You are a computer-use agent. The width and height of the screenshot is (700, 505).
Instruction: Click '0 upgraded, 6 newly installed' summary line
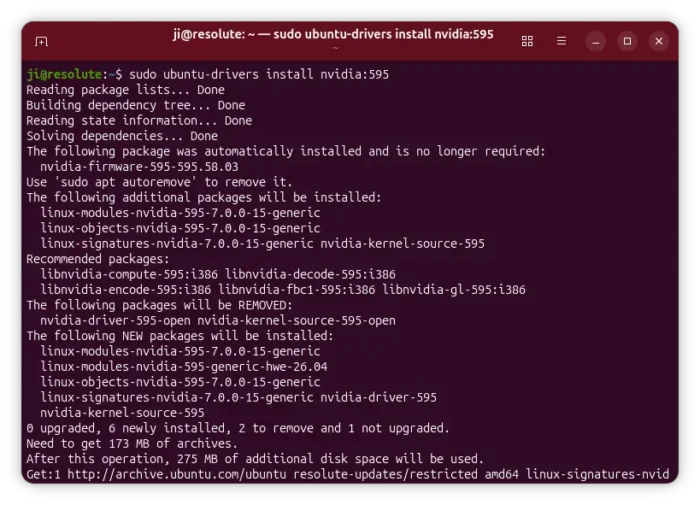(x=238, y=428)
